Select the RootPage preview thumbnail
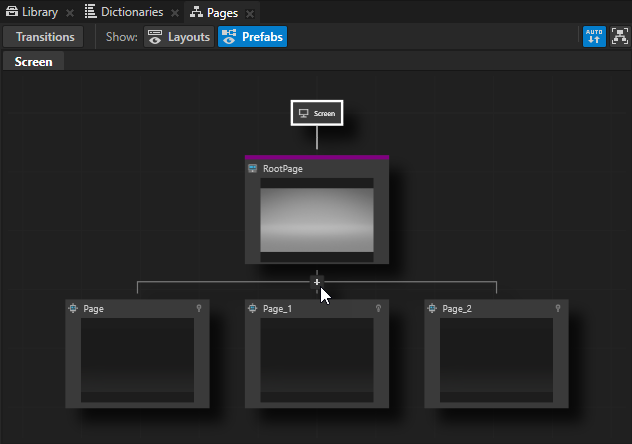 point(317,220)
